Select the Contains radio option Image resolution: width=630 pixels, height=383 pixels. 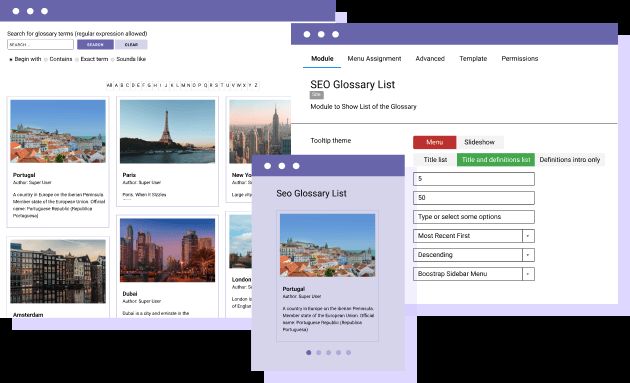pos(46,59)
